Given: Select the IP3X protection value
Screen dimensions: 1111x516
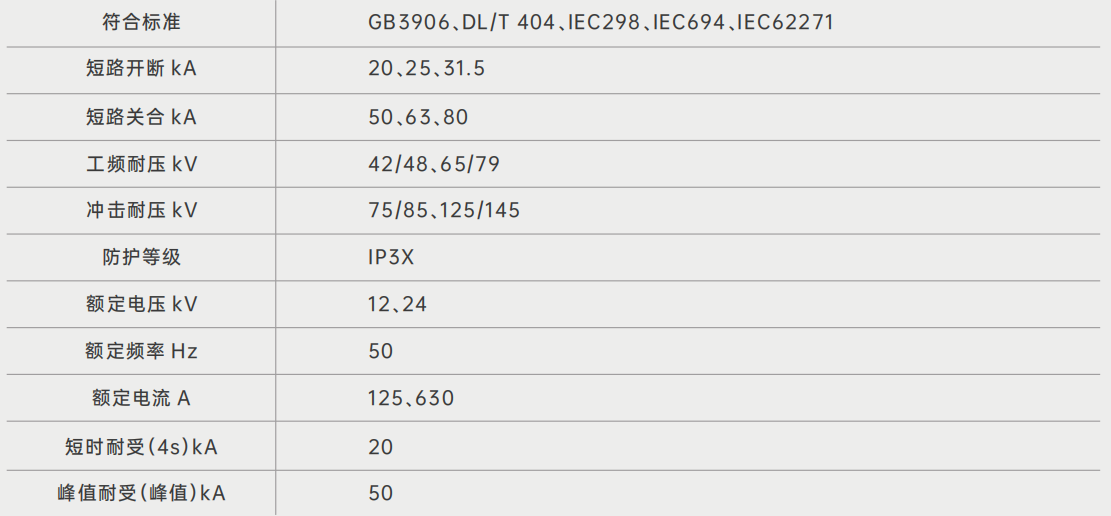Looking at the screenshot, I should point(391,257).
